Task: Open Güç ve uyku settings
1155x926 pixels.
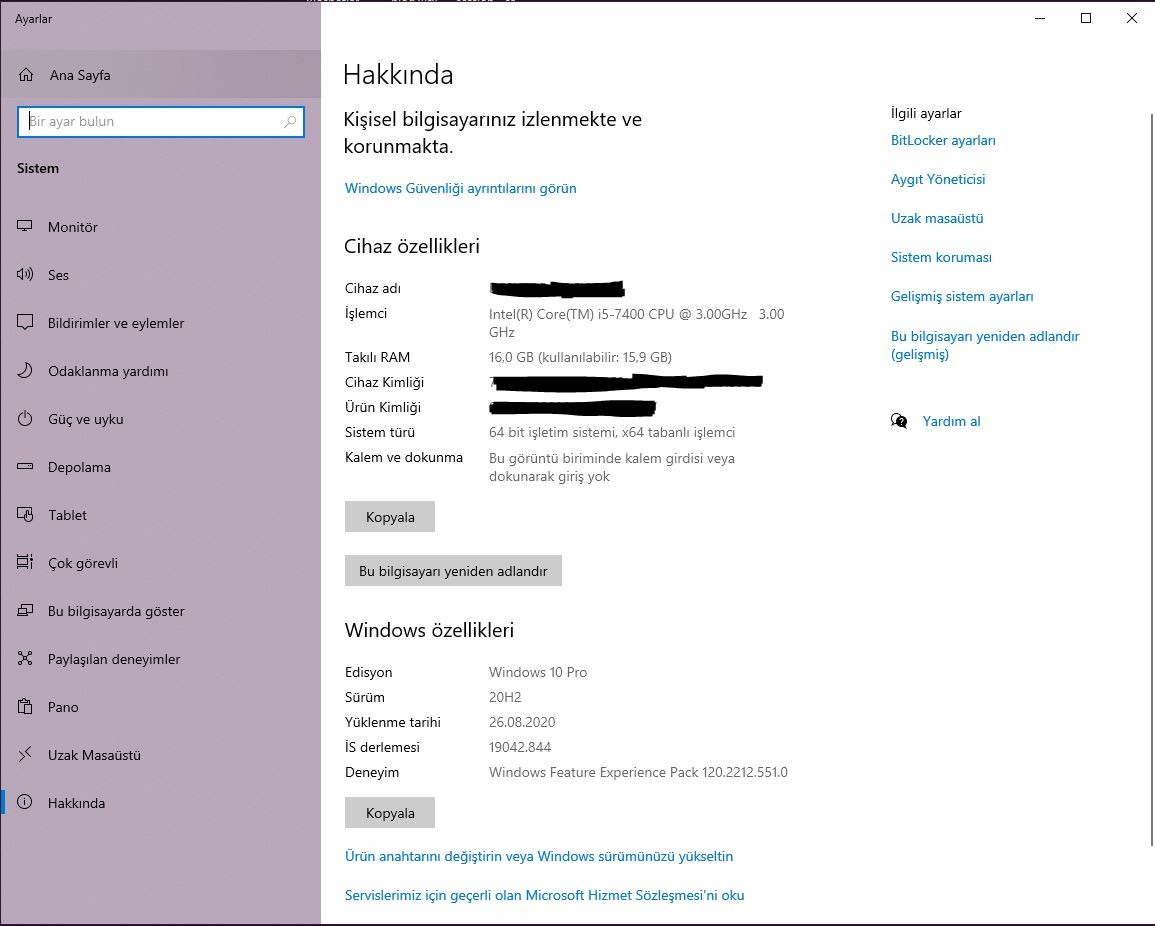Action: [x=161, y=418]
